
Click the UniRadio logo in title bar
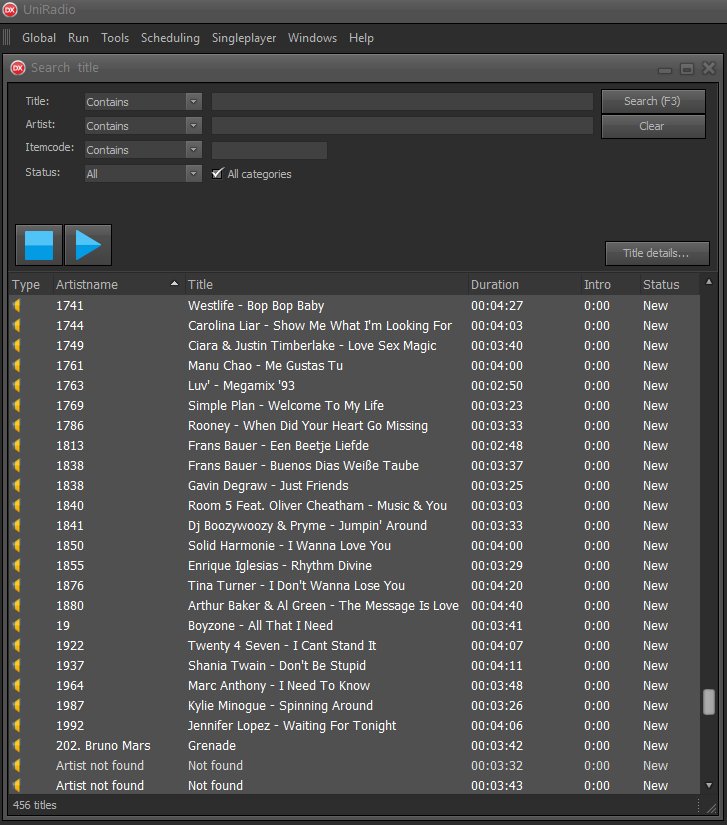(11, 10)
